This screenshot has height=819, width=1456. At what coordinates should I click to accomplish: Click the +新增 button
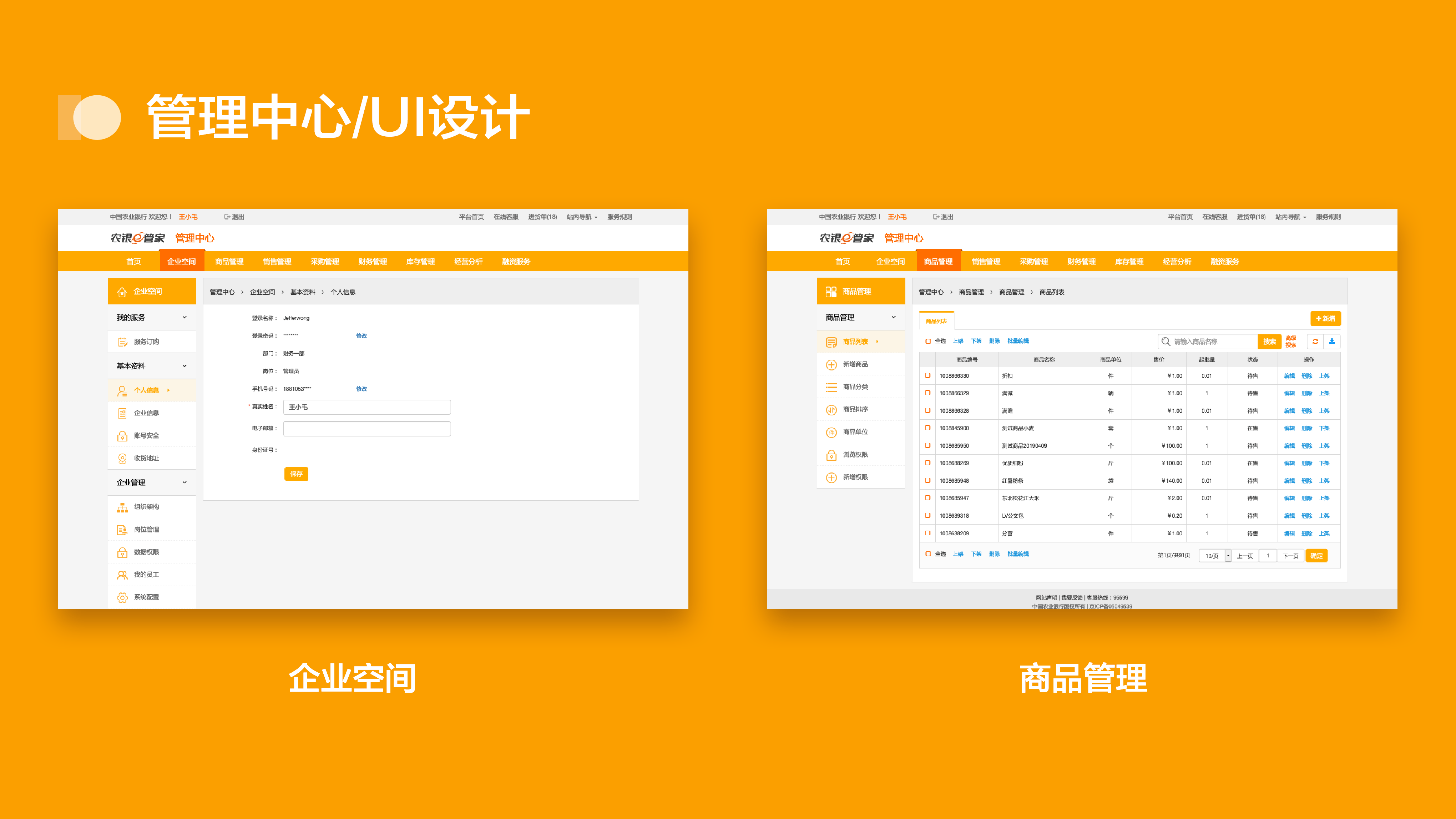pos(1325,319)
